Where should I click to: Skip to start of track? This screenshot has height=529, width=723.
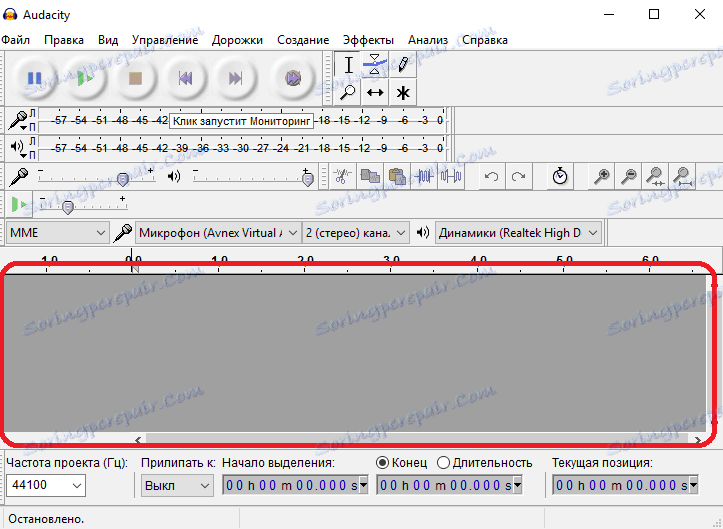point(185,78)
